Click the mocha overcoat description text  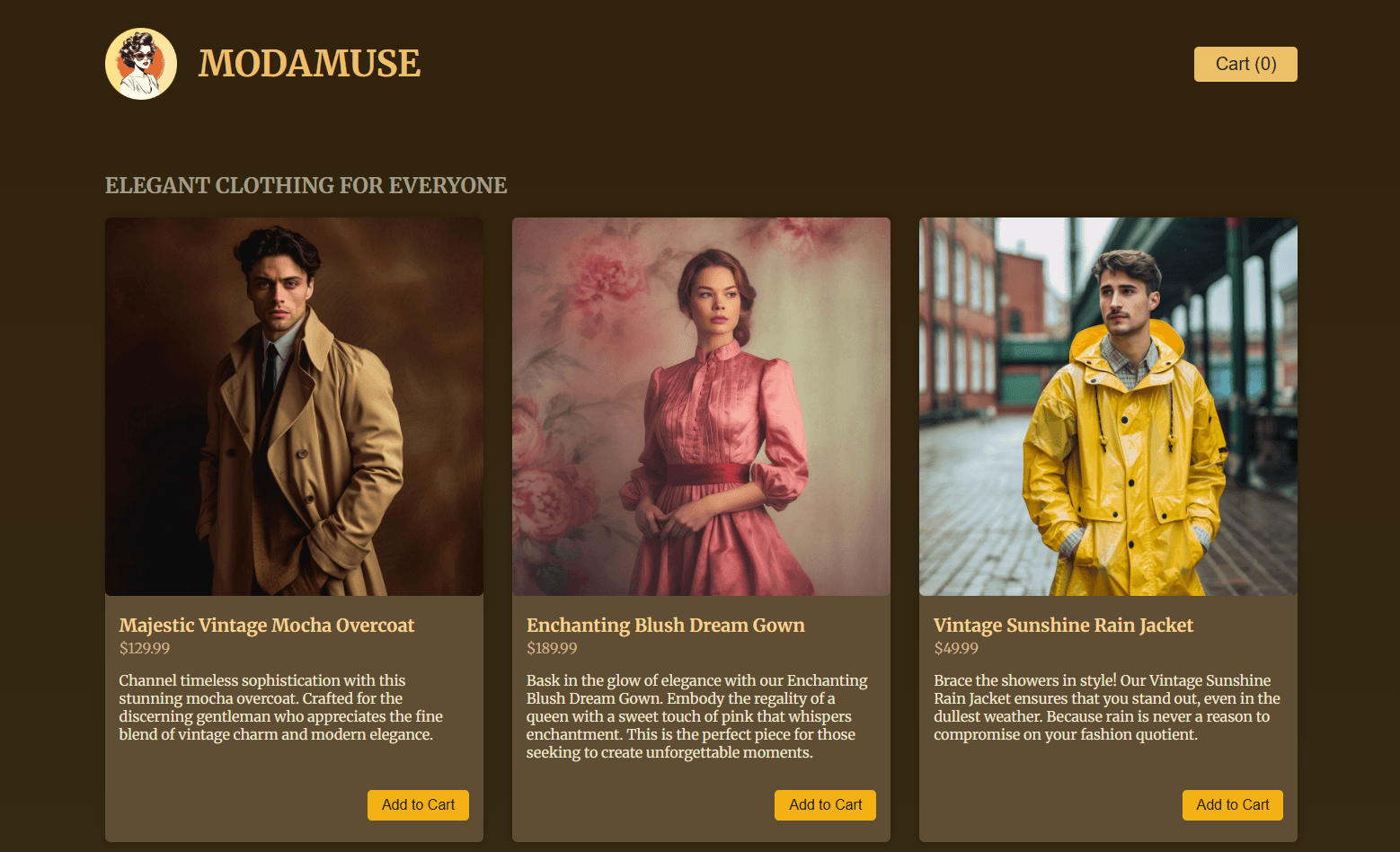pyautogui.click(x=281, y=707)
